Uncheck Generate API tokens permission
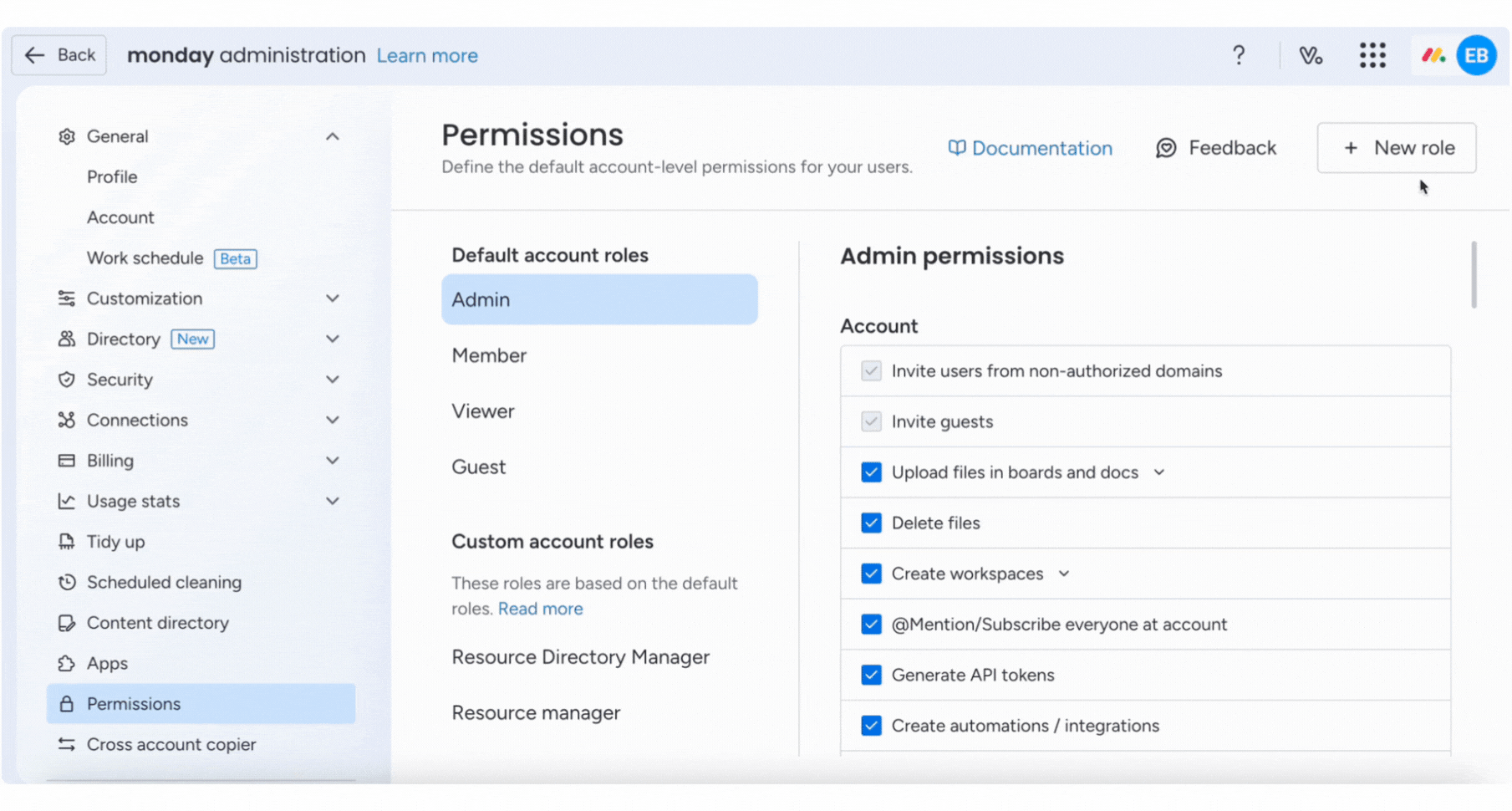The height and width of the screenshot is (811, 1512). [871, 675]
